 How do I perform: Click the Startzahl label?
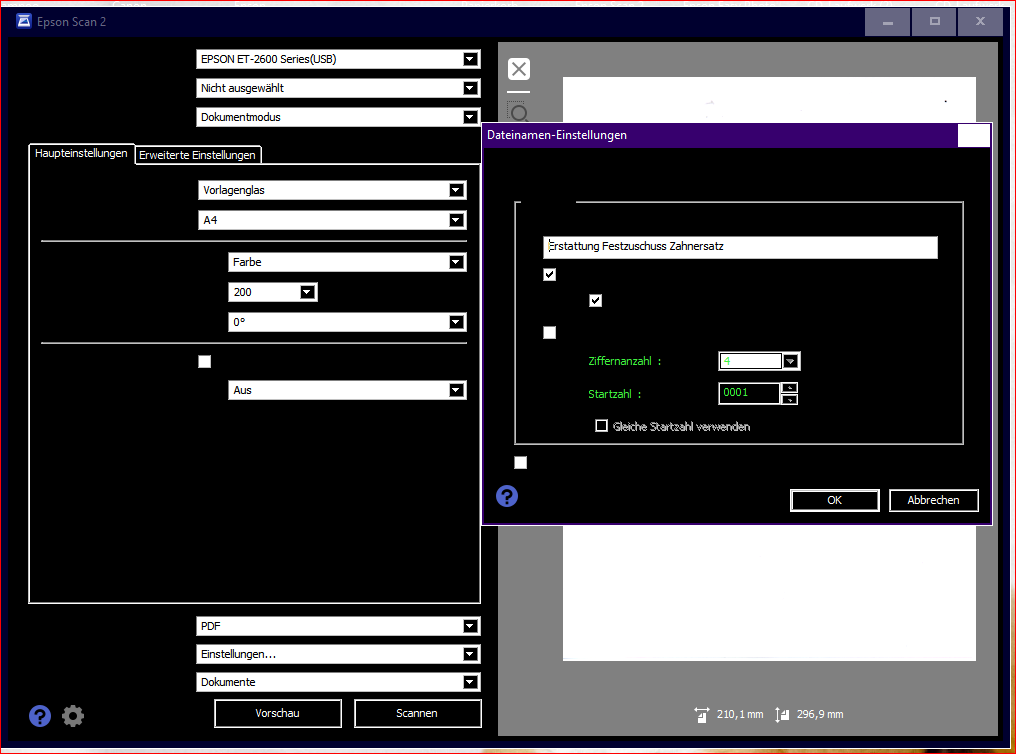click(x=614, y=394)
